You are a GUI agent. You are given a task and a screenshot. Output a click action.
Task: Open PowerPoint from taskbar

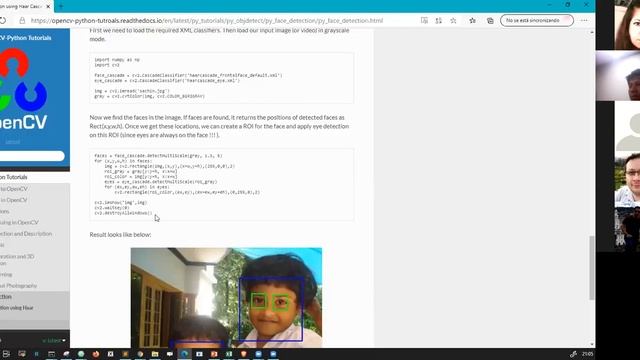click(x=214, y=354)
